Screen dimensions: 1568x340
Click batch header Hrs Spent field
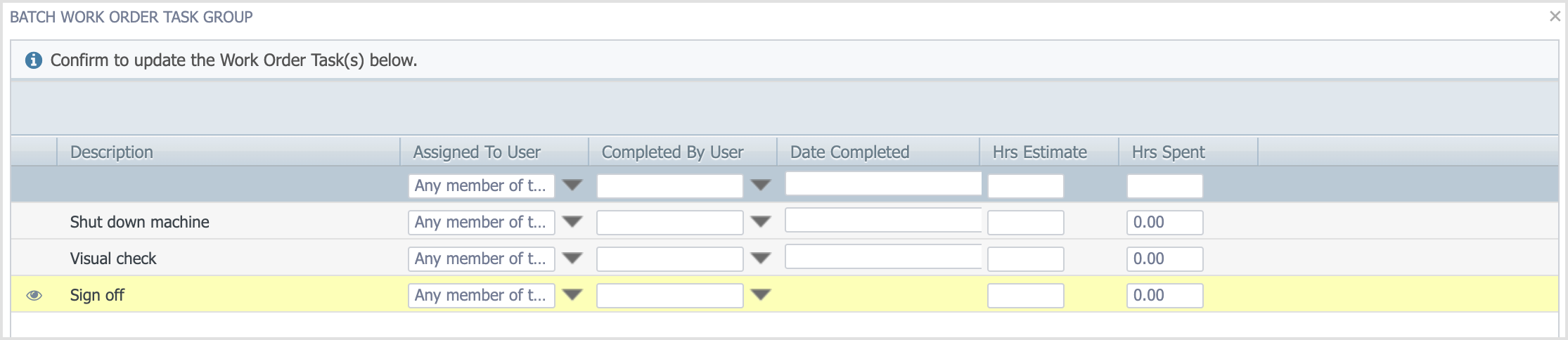pyautogui.click(x=1165, y=186)
